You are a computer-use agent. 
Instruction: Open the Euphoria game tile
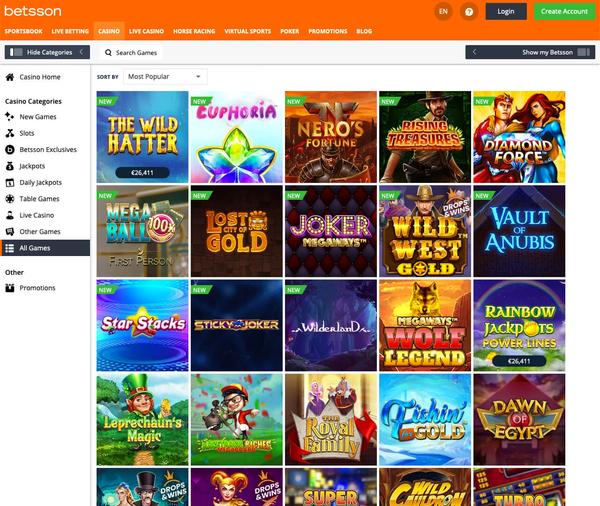(237, 137)
